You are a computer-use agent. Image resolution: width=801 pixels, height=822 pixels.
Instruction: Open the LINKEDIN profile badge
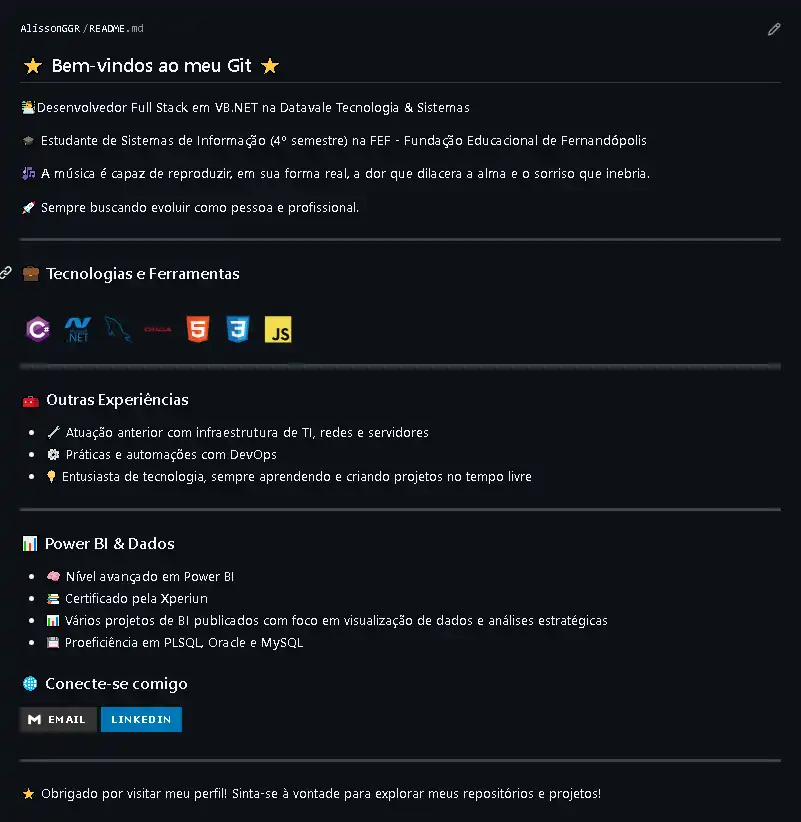click(x=142, y=719)
